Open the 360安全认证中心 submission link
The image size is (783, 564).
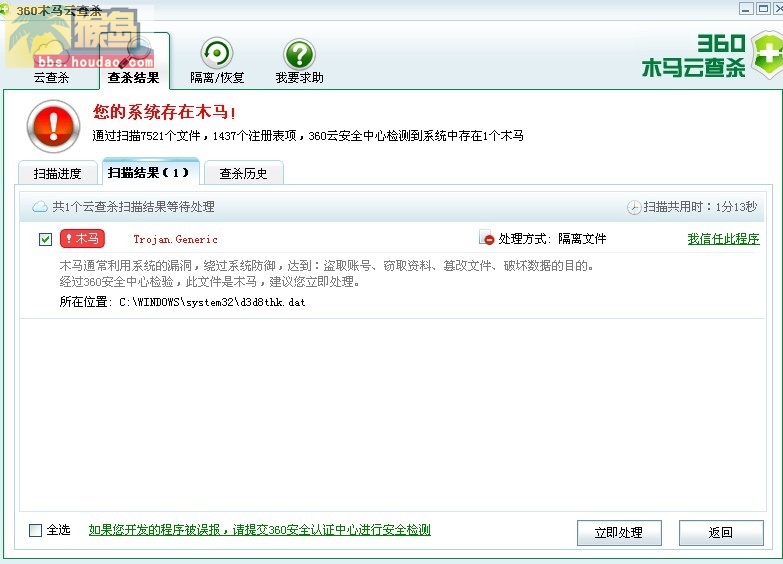point(260,530)
